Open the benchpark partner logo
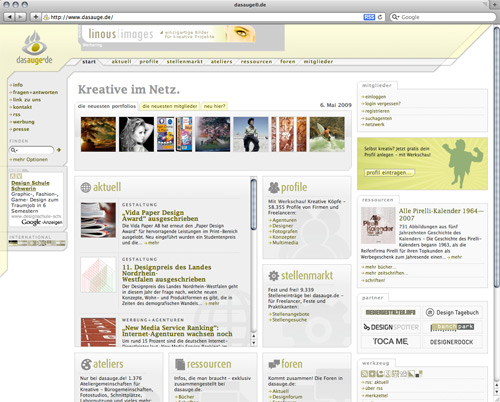The height and width of the screenshot is (402, 500). [x=452, y=327]
